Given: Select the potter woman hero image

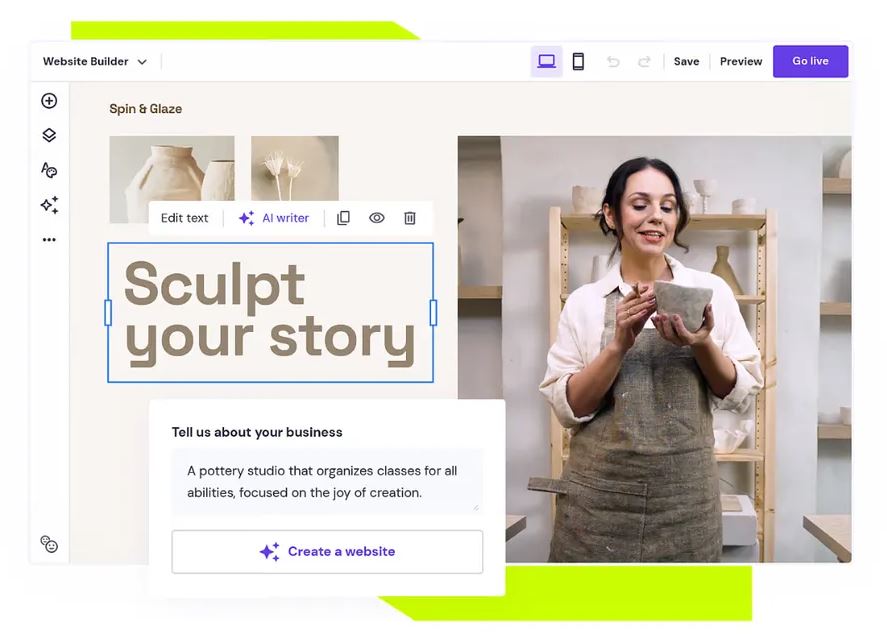Looking at the screenshot, I should tap(655, 349).
